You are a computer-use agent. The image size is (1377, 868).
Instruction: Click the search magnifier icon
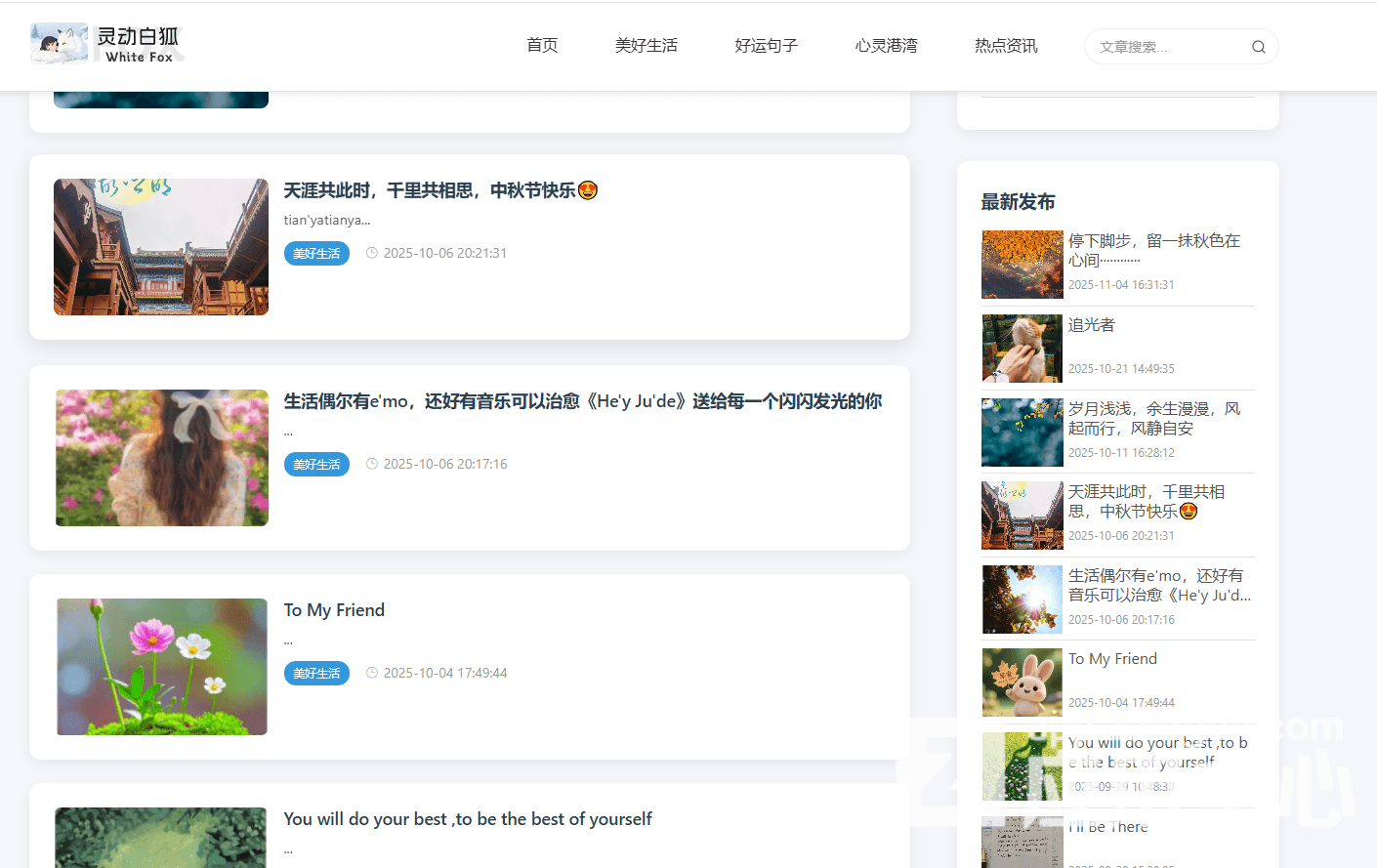(x=1258, y=47)
